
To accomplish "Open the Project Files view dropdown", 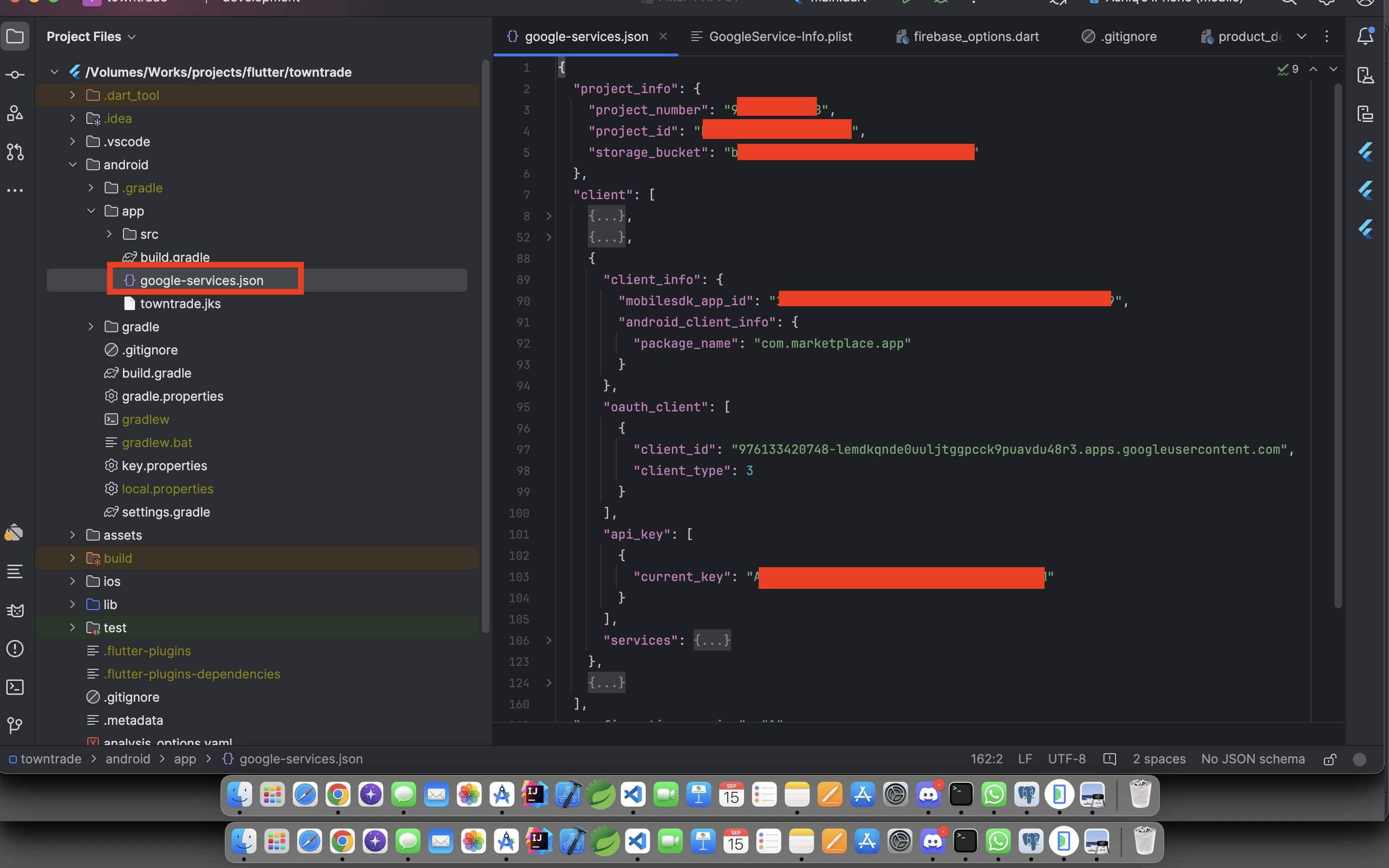I will coord(91,37).
